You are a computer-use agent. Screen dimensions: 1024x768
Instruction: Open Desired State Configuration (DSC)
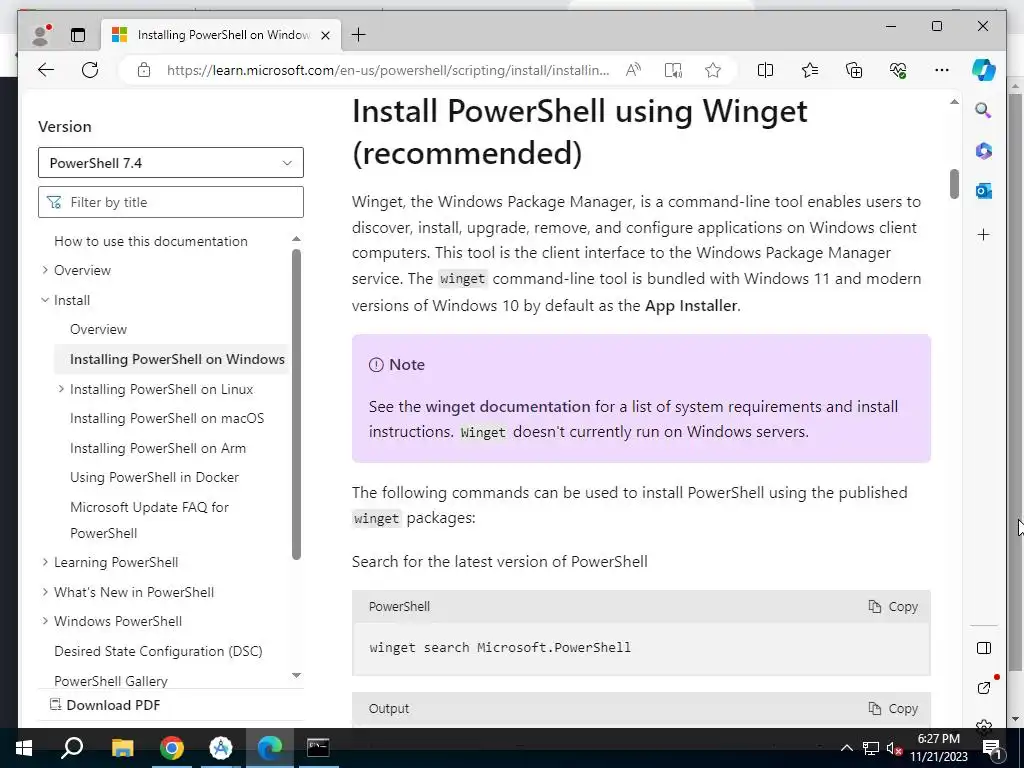[x=158, y=651]
